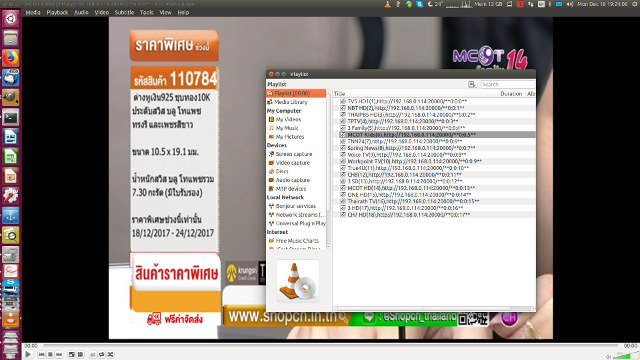Open the Subtitle menu
This screenshot has width=640, height=360.
click(124, 12)
